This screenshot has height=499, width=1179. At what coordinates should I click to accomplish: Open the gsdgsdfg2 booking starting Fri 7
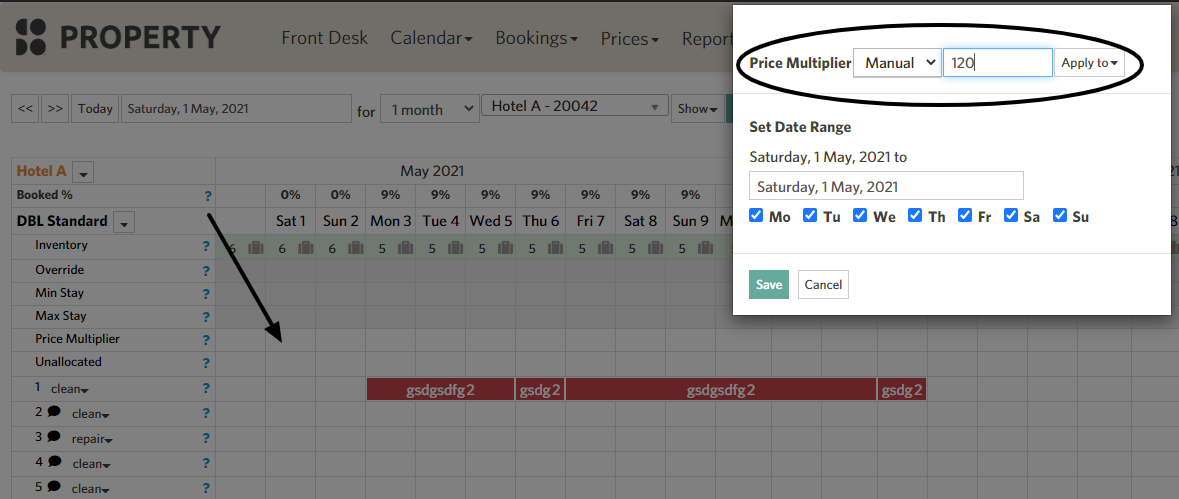(720, 389)
